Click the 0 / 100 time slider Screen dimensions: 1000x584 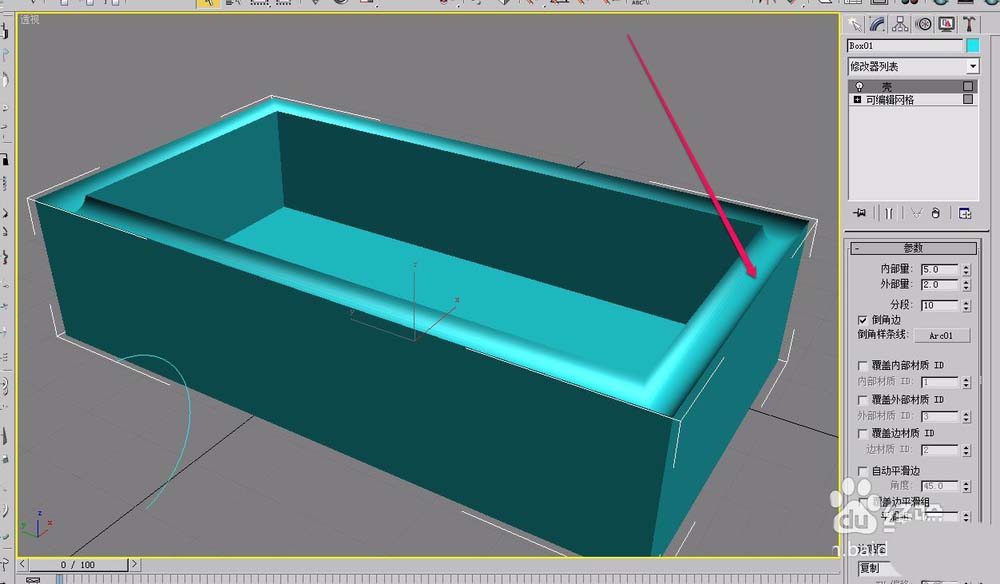pyautogui.click(x=78, y=565)
